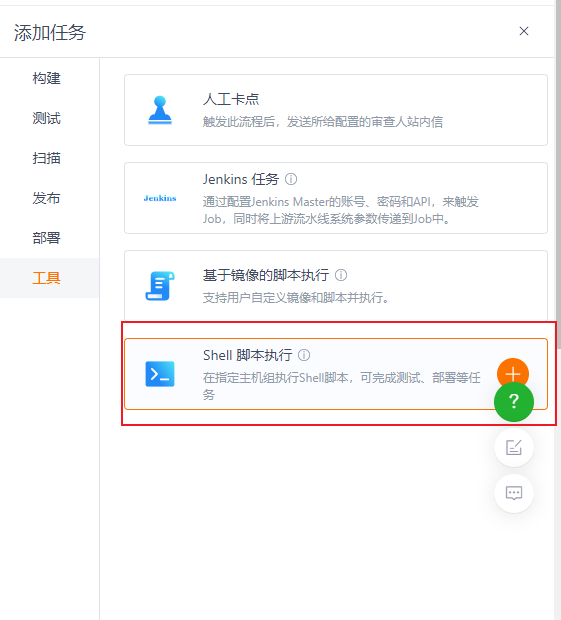The width and height of the screenshot is (561, 620).
Task: Choose the Jenkins 任务 description text
Action: [341, 210]
